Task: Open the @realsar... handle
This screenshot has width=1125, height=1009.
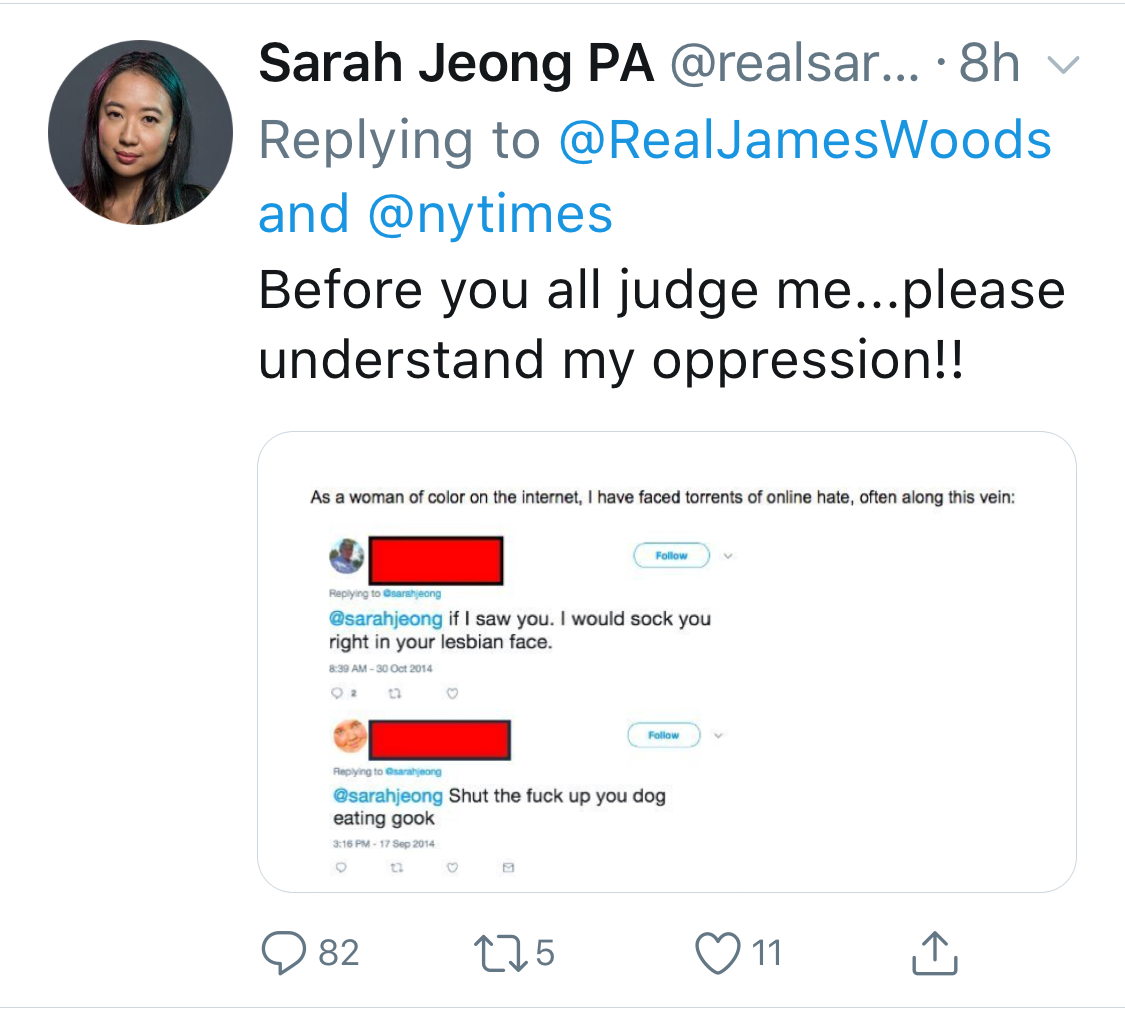Action: [x=794, y=63]
